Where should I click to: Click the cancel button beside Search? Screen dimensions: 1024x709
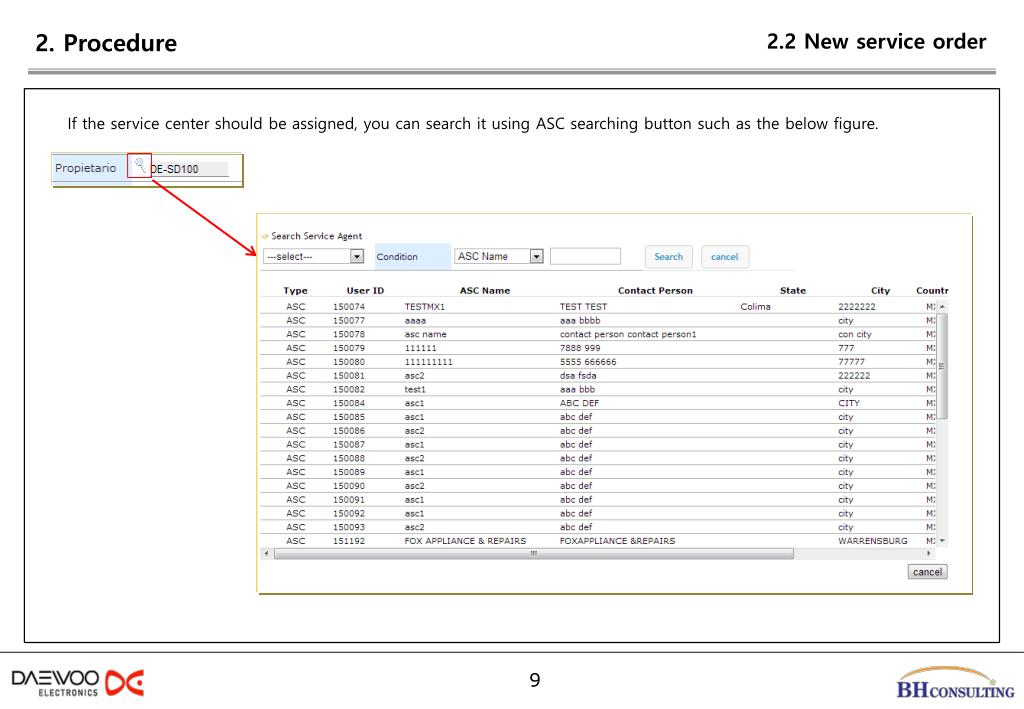pyautogui.click(x=724, y=257)
